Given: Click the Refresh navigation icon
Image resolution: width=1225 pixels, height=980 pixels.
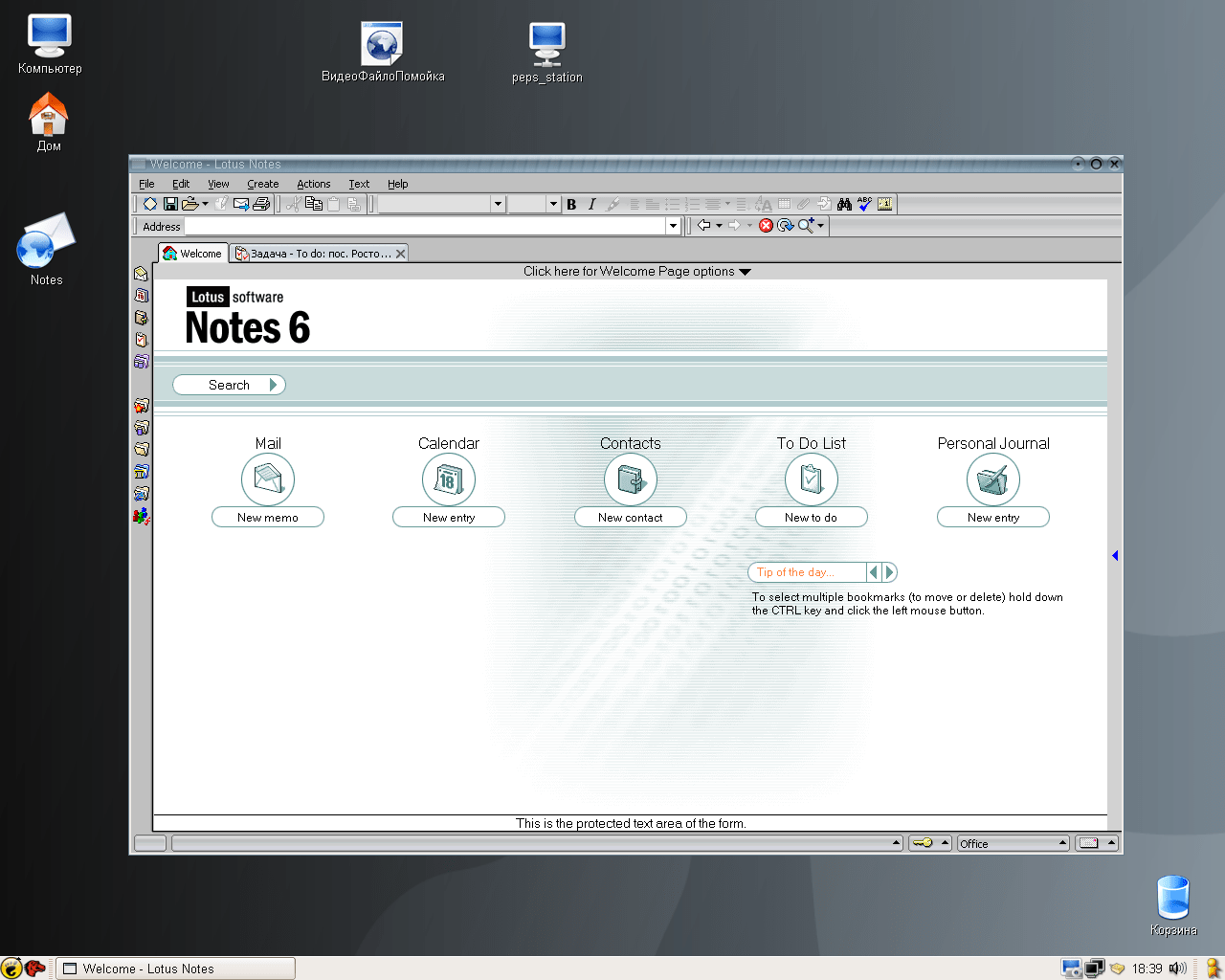Looking at the screenshot, I should coord(786,226).
